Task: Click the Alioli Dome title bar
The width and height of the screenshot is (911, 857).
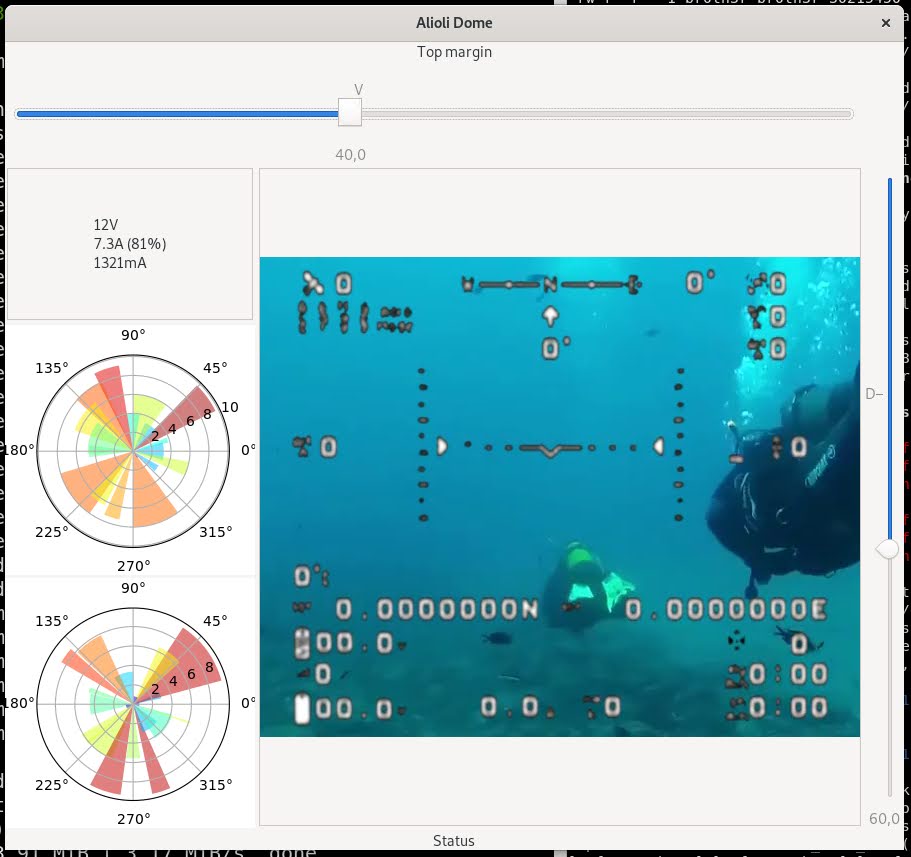Action: tap(454, 22)
